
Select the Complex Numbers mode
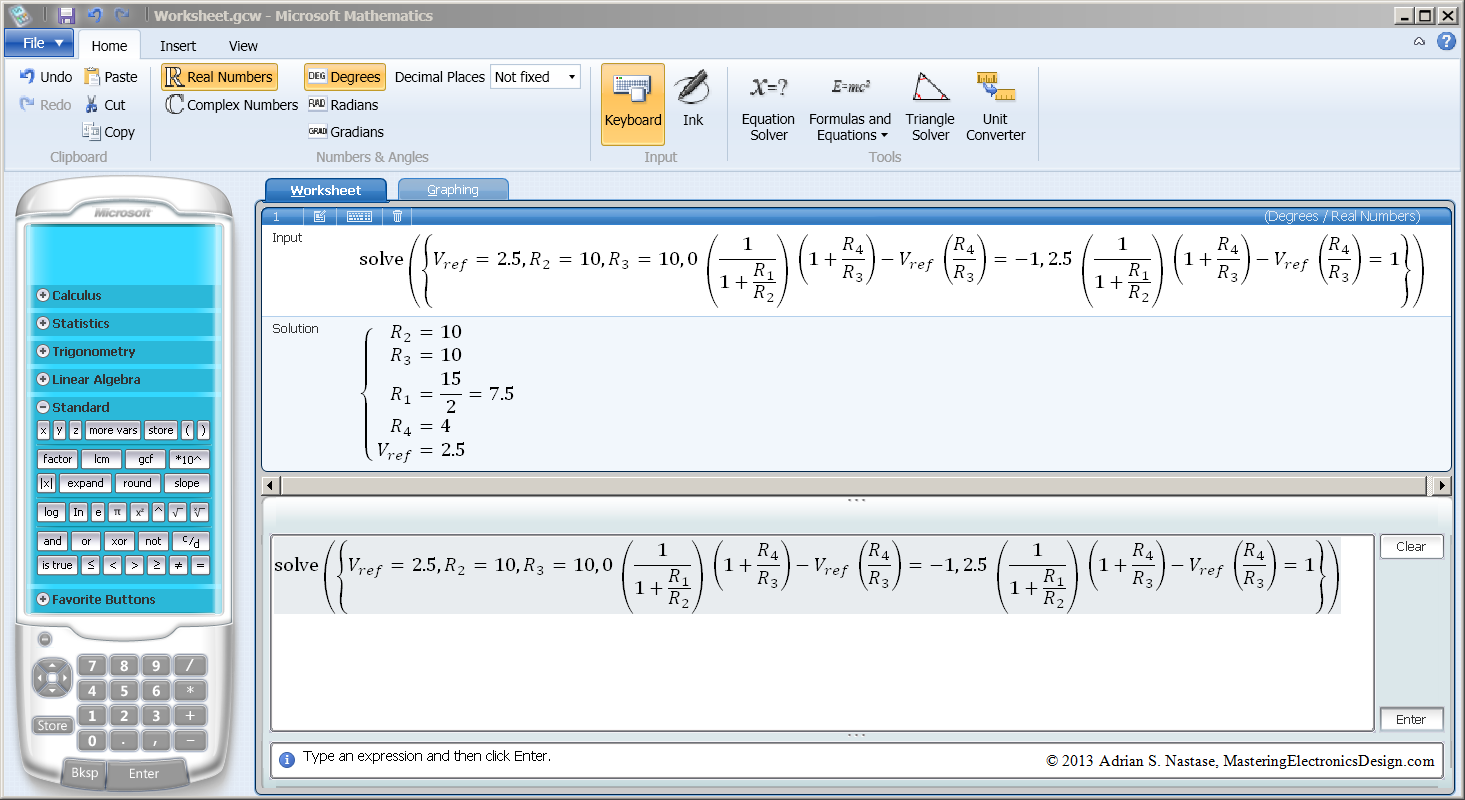coord(231,105)
